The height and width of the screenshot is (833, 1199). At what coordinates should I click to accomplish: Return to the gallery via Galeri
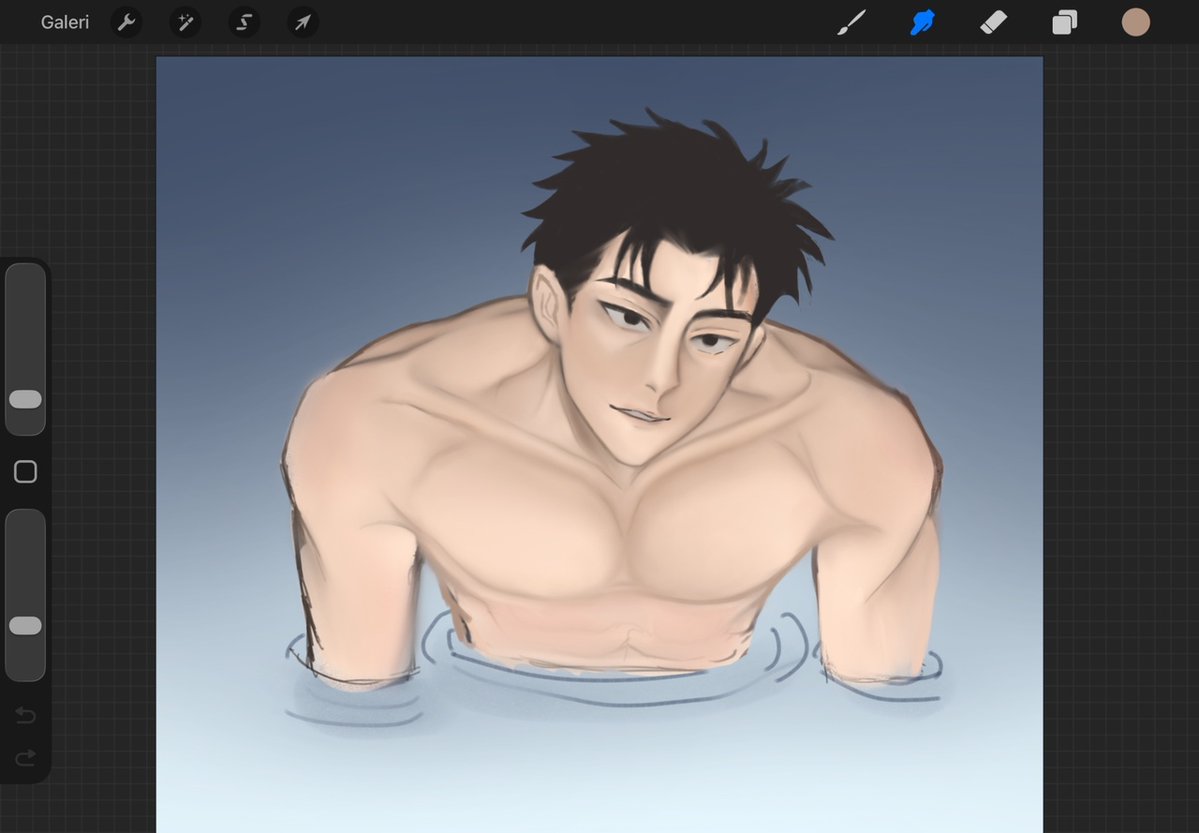[x=65, y=22]
